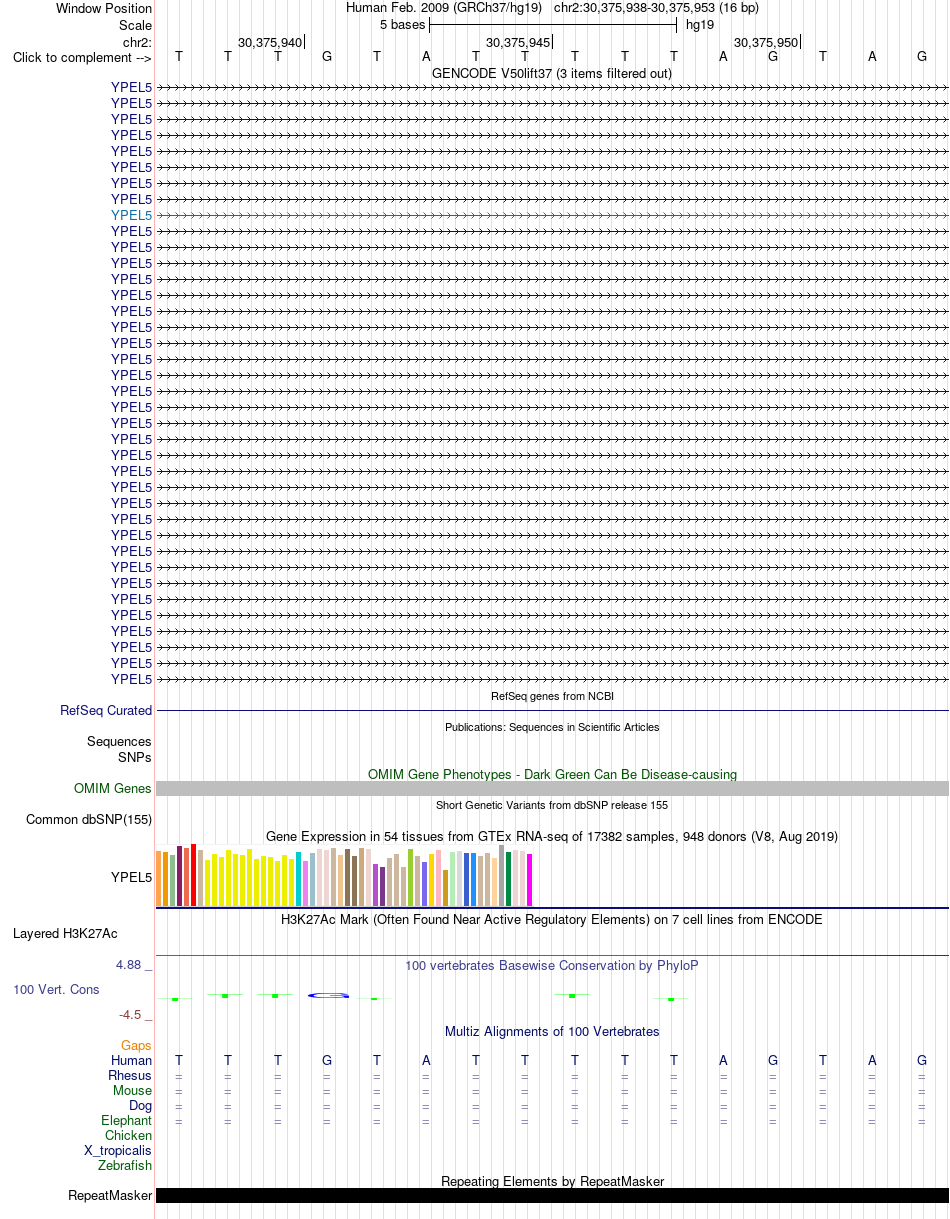Viewport: 950px width, 1219px height.
Task: Click the 'Dog' species row label
Action: point(141,1105)
